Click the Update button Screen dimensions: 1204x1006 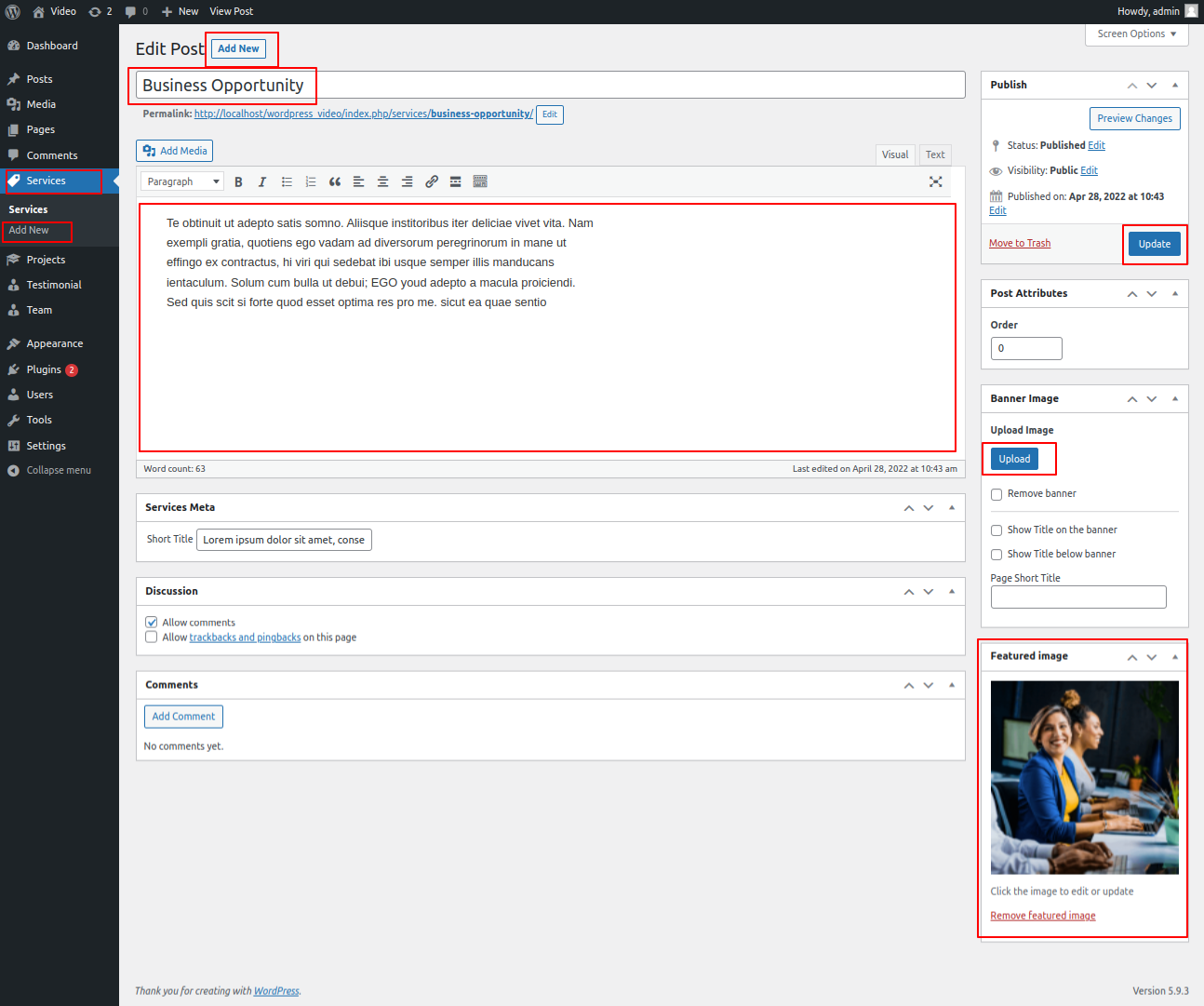[x=1154, y=244]
